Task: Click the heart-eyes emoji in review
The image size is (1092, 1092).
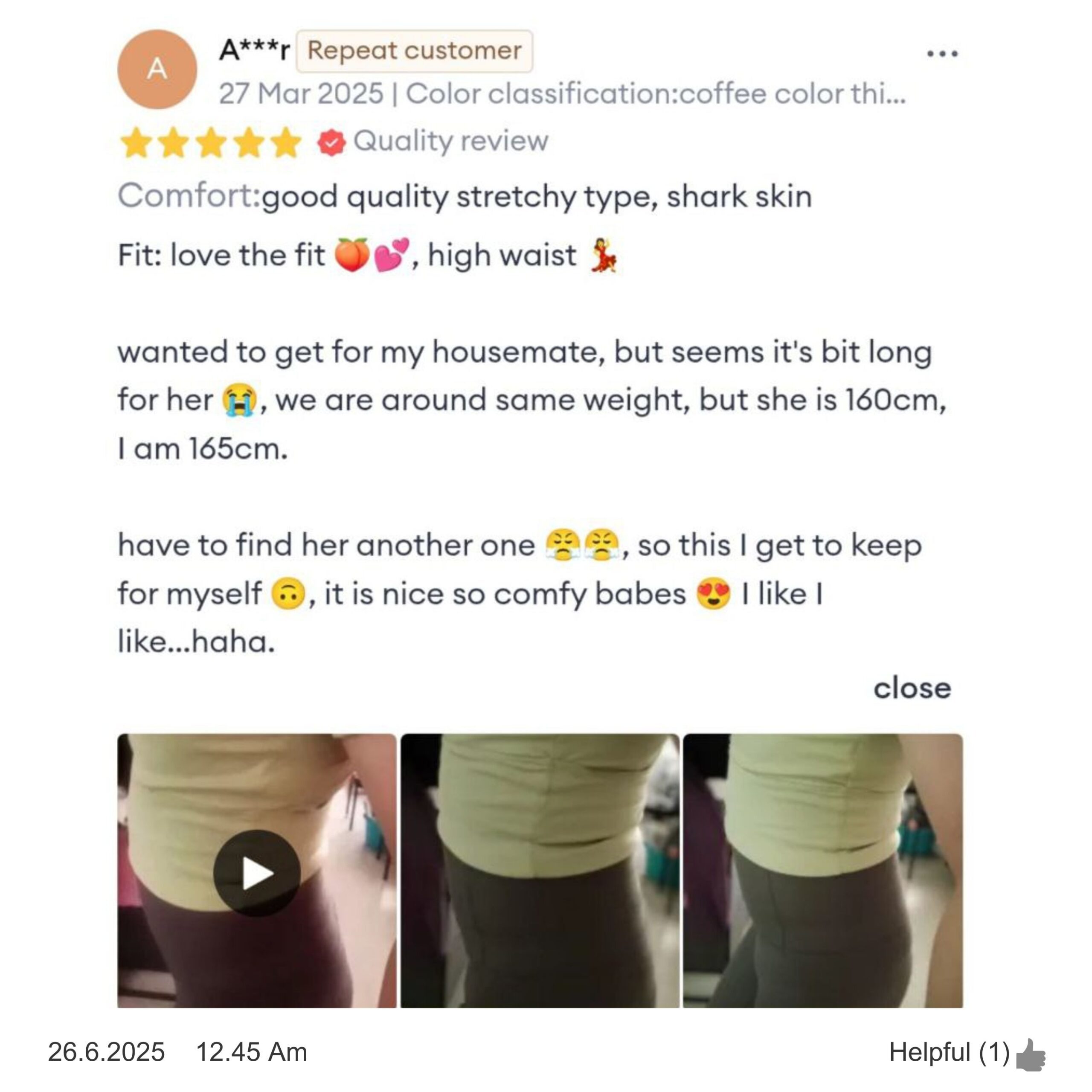Action: [713, 594]
